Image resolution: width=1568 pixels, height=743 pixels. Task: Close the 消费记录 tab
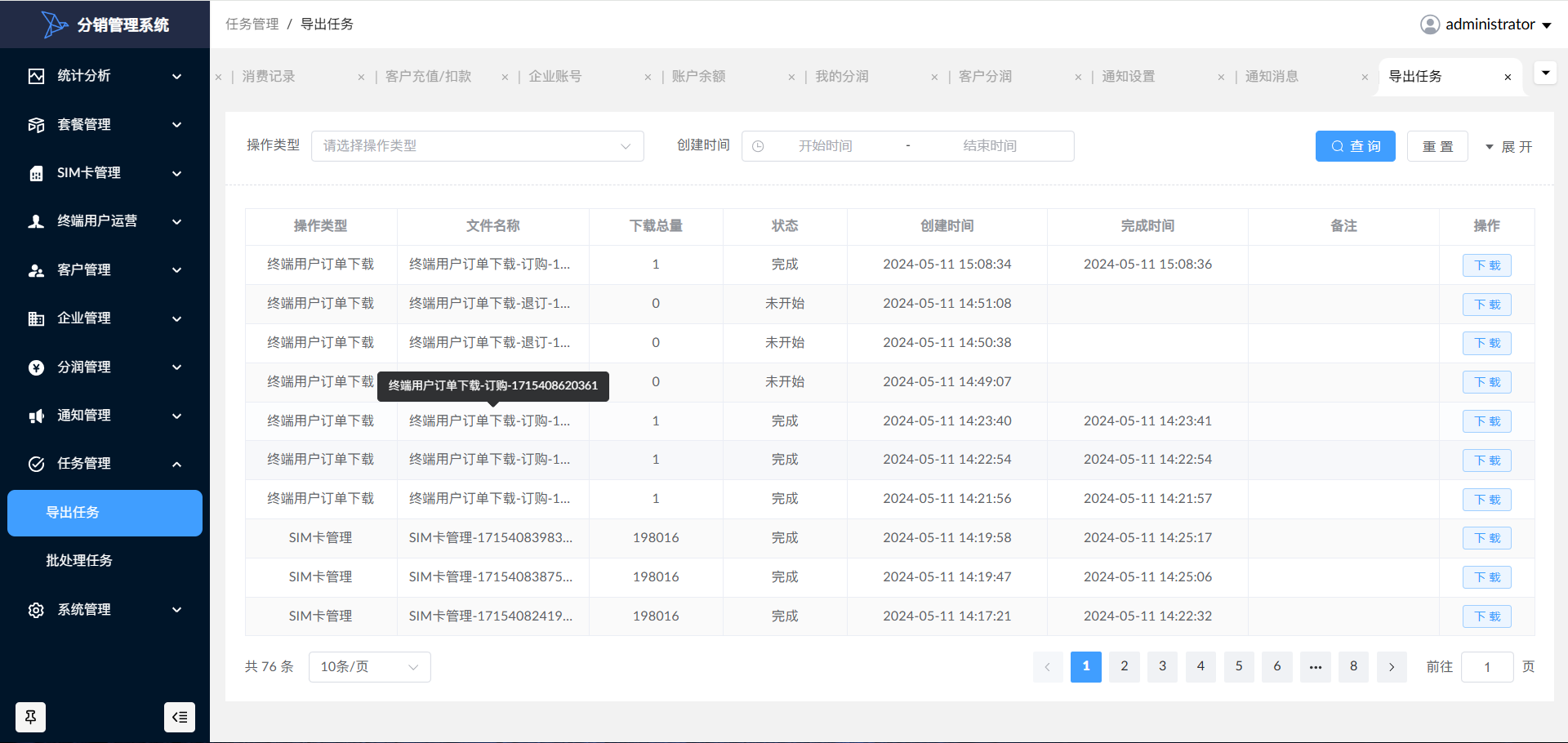(361, 77)
